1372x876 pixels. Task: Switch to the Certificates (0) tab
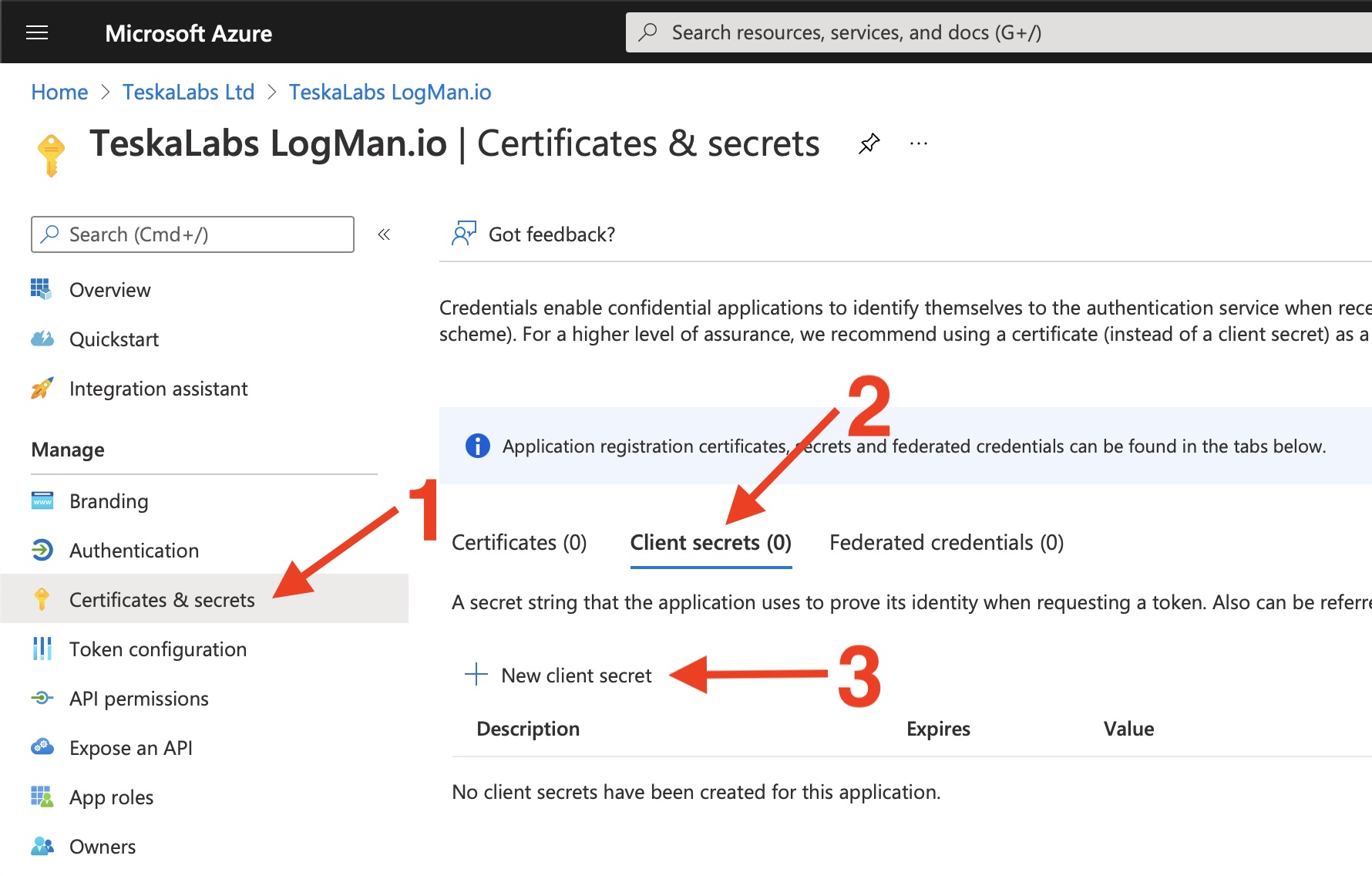pos(519,542)
